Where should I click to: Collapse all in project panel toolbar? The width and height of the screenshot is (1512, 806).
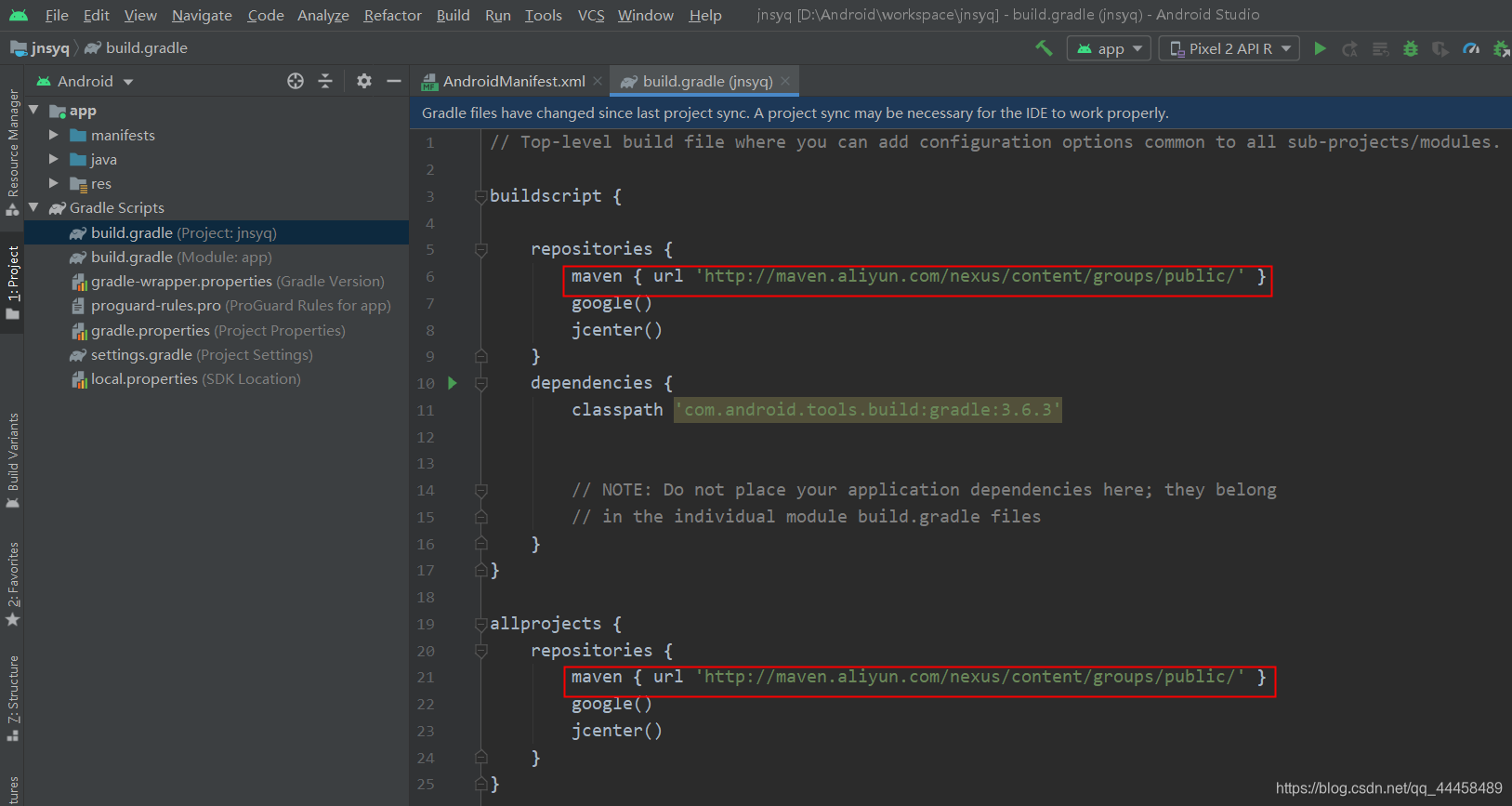(325, 81)
